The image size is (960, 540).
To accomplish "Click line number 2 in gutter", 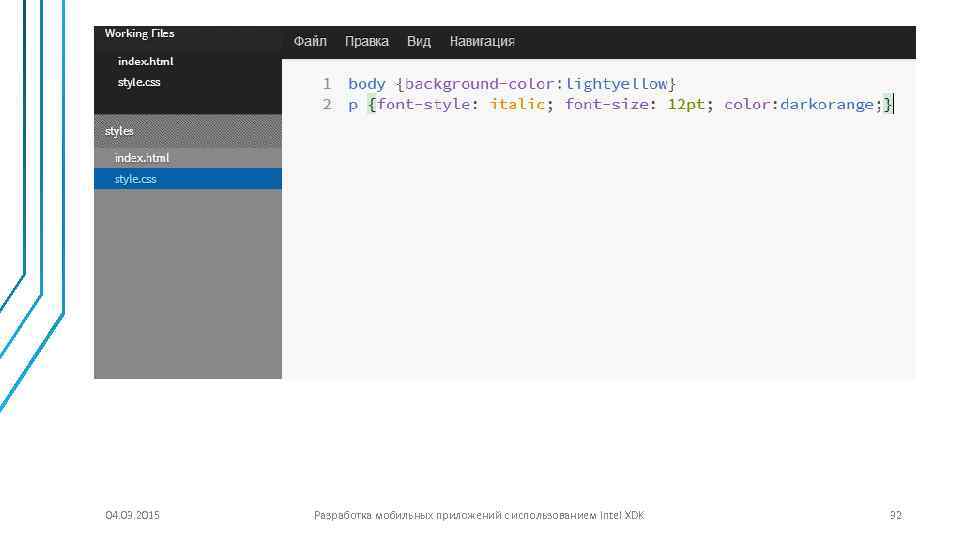I will 327,104.
